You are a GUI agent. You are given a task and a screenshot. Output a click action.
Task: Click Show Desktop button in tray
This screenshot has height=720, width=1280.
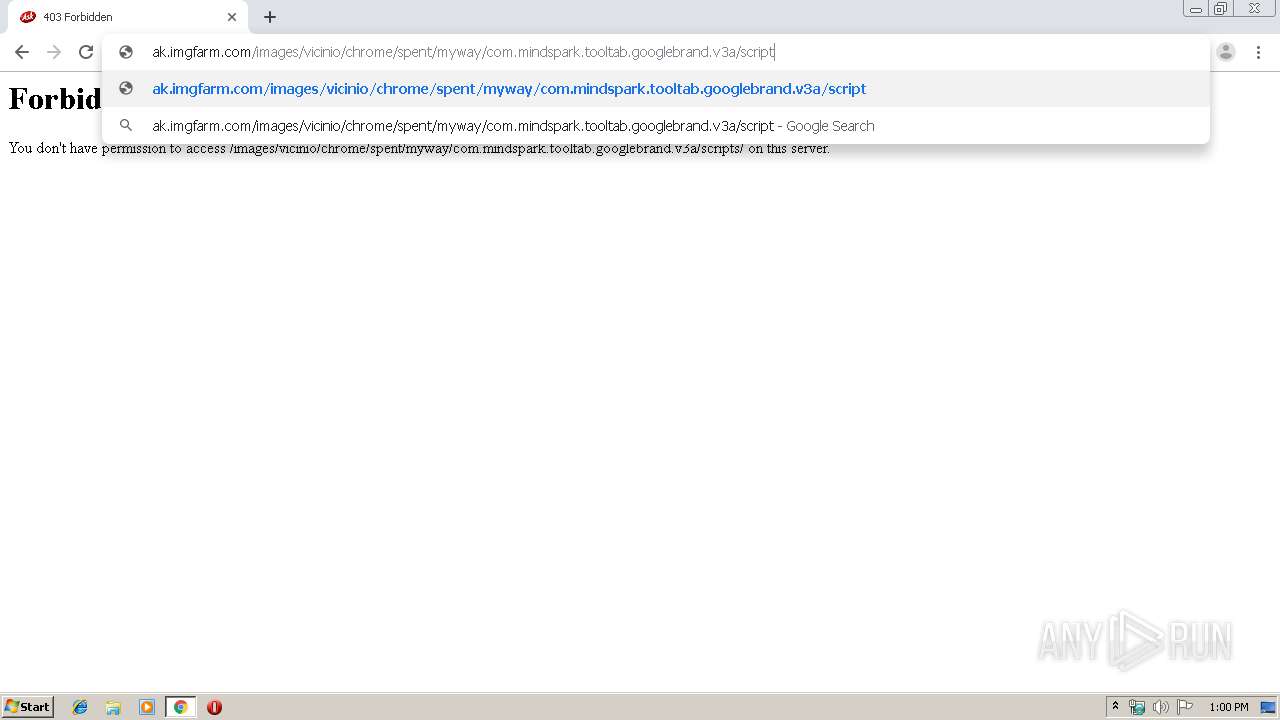tap(1268, 707)
